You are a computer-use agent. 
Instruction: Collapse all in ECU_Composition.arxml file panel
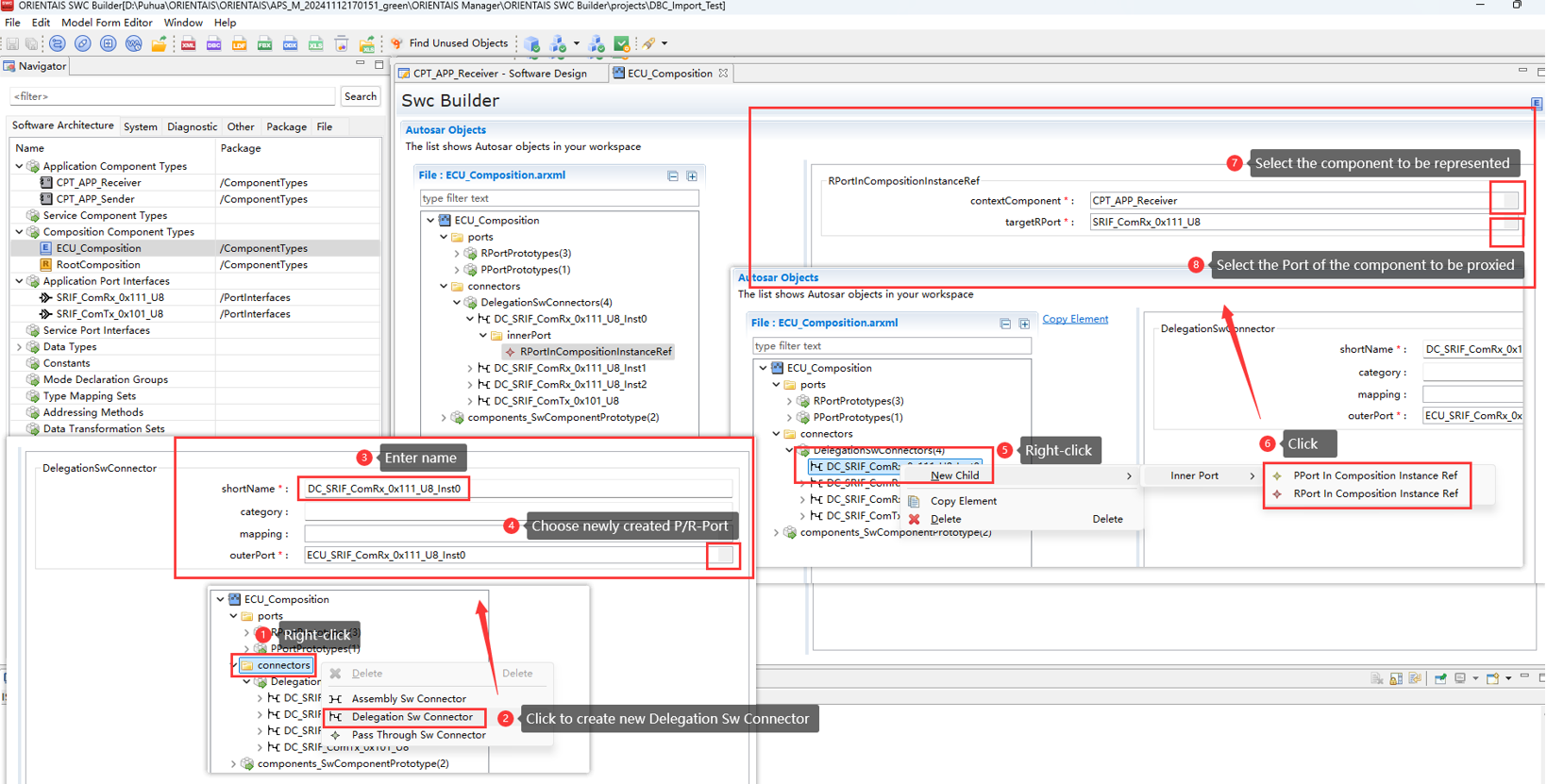click(673, 176)
